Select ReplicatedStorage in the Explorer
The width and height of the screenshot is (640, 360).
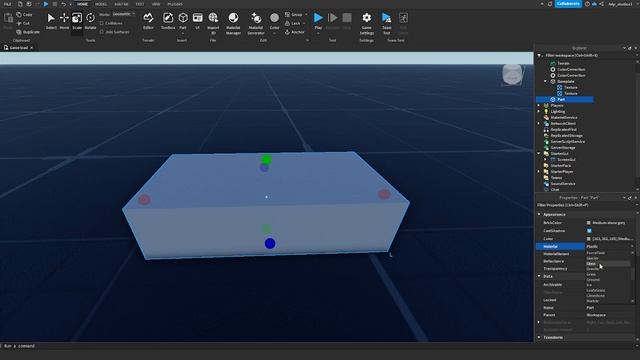click(567, 136)
